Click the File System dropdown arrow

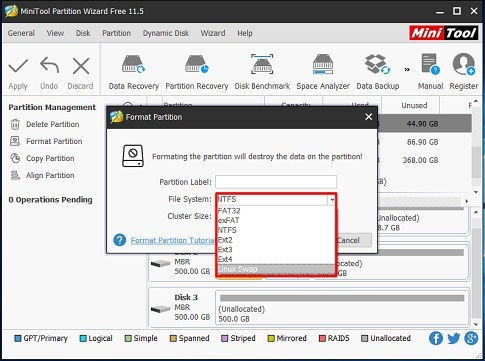point(332,200)
